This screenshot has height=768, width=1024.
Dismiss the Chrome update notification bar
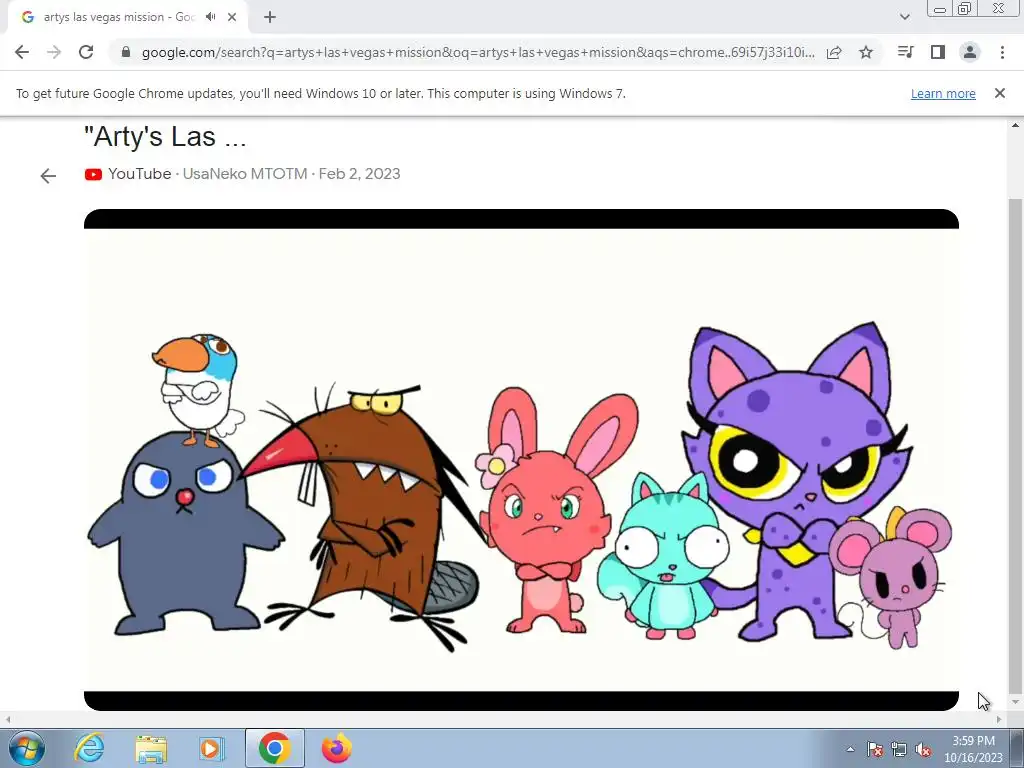click(1000, 93)
